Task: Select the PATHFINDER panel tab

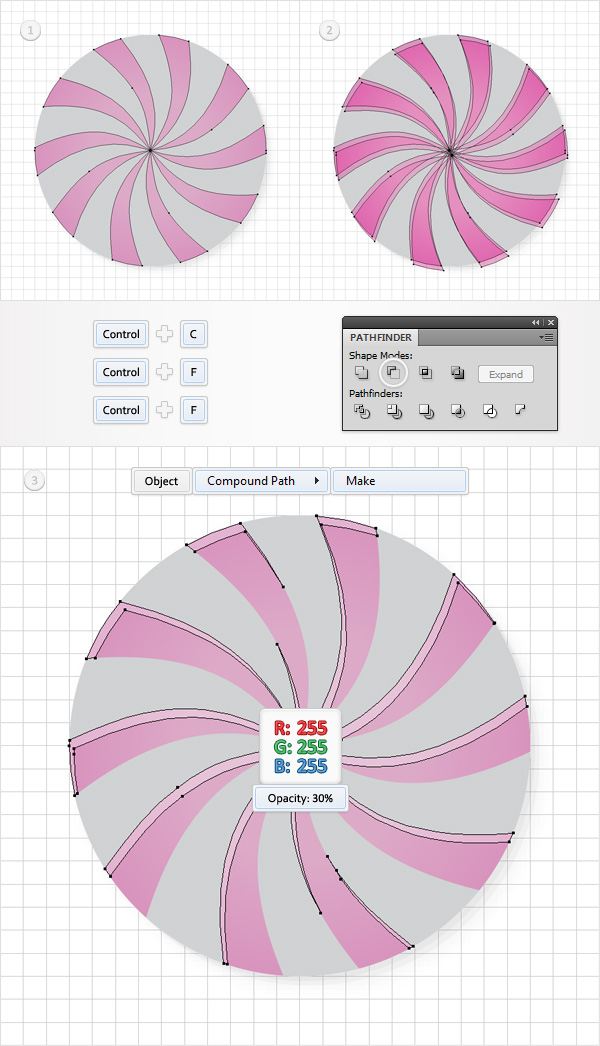Action: click(x=380, y=338)
